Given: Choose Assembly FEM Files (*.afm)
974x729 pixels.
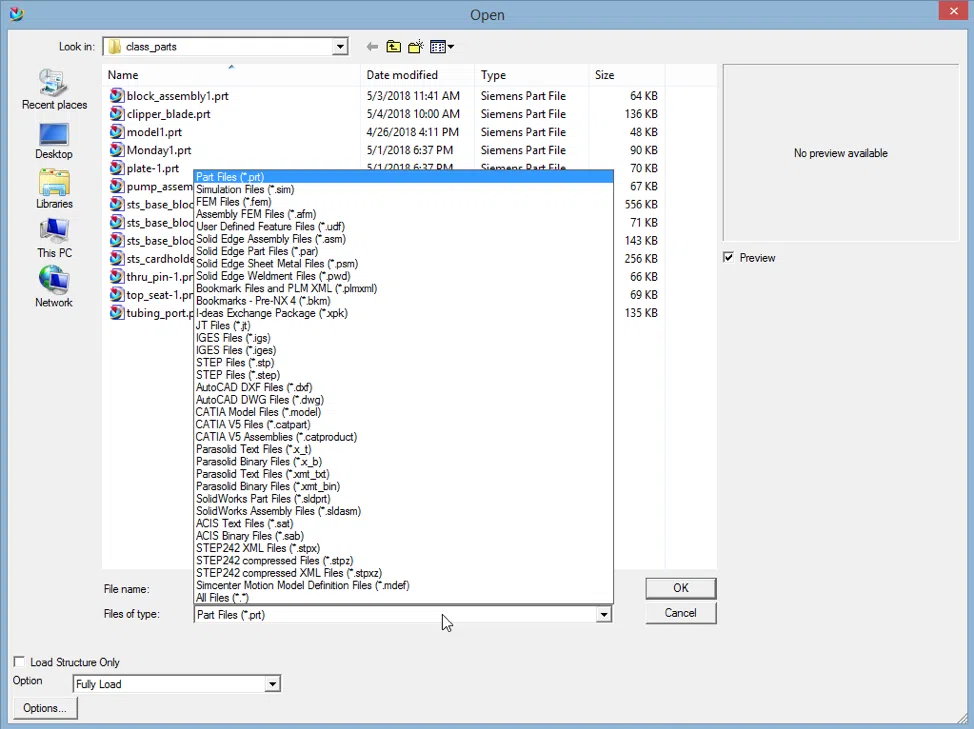Looking at the screenshot, I should (404, 214).
